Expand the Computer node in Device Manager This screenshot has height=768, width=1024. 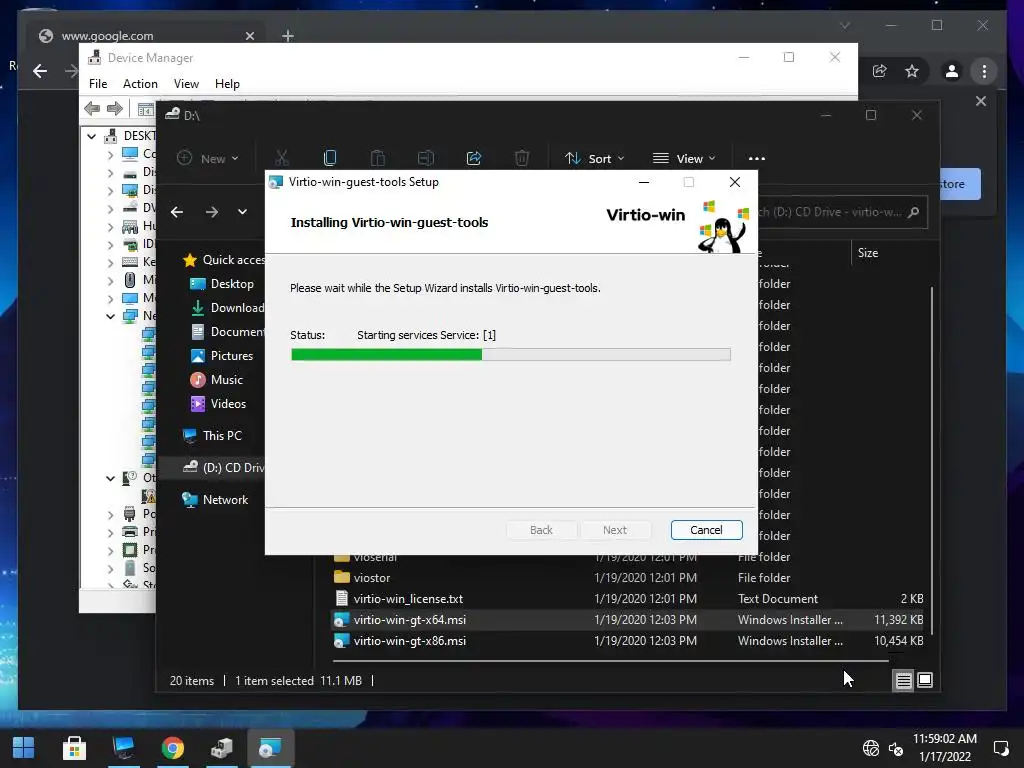[110, 155]
